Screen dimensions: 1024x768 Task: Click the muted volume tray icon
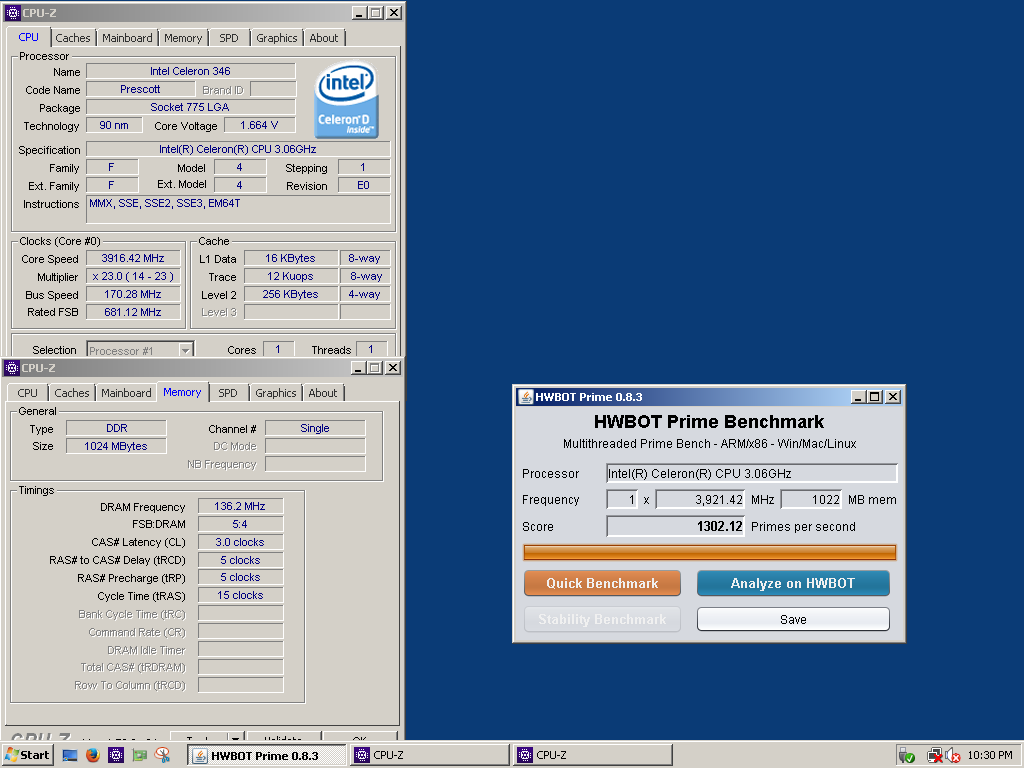pos(953,756)
